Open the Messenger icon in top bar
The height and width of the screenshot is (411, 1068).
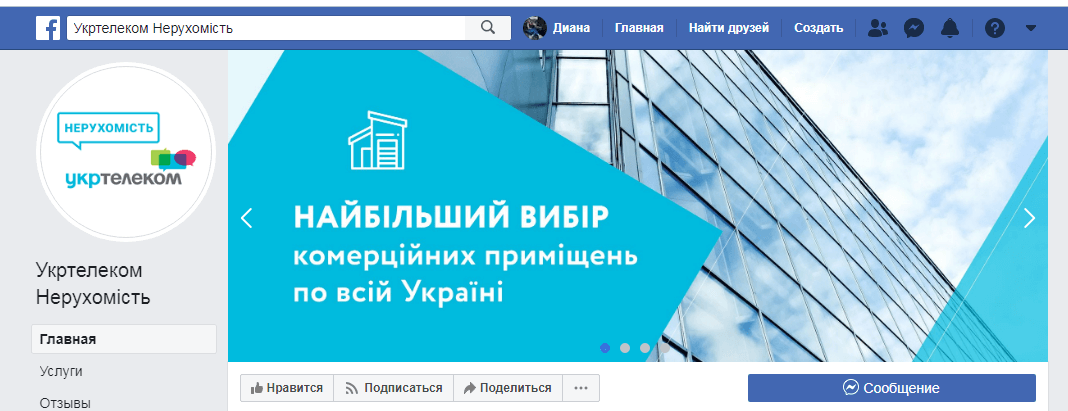coord(913,28)
